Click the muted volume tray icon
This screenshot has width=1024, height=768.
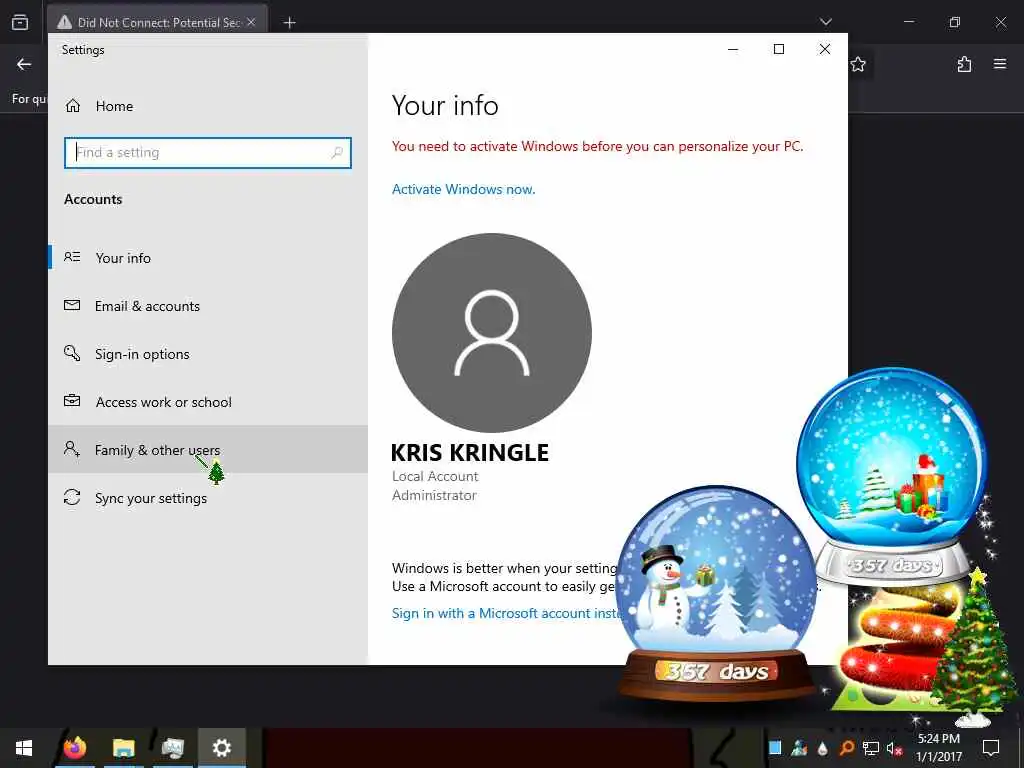click(894, 748)
